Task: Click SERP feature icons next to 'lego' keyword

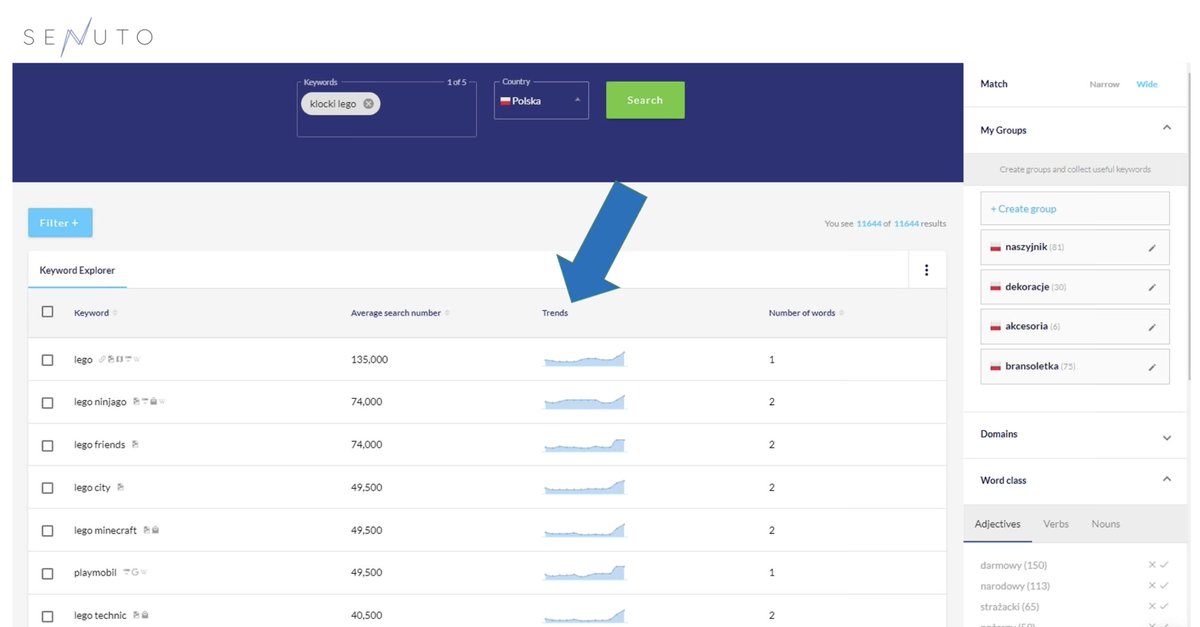Action: (119, 359)
